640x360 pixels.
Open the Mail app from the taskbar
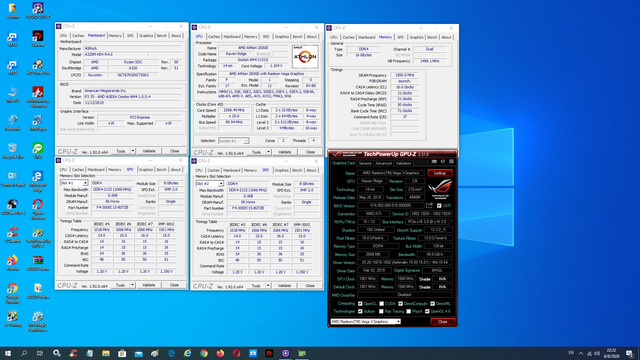click(138, 353)
